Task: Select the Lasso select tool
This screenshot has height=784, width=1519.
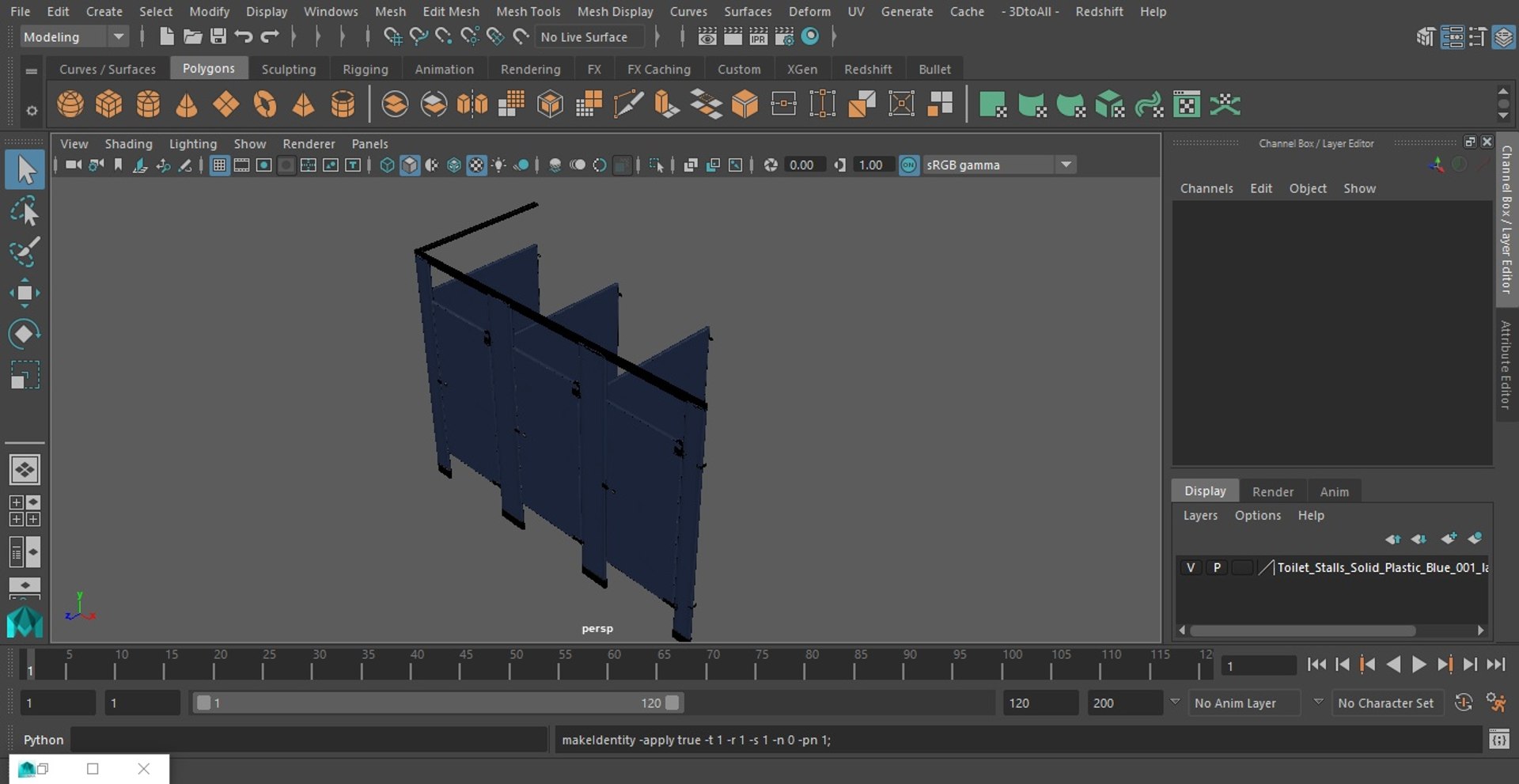Action: coord(25,212)
